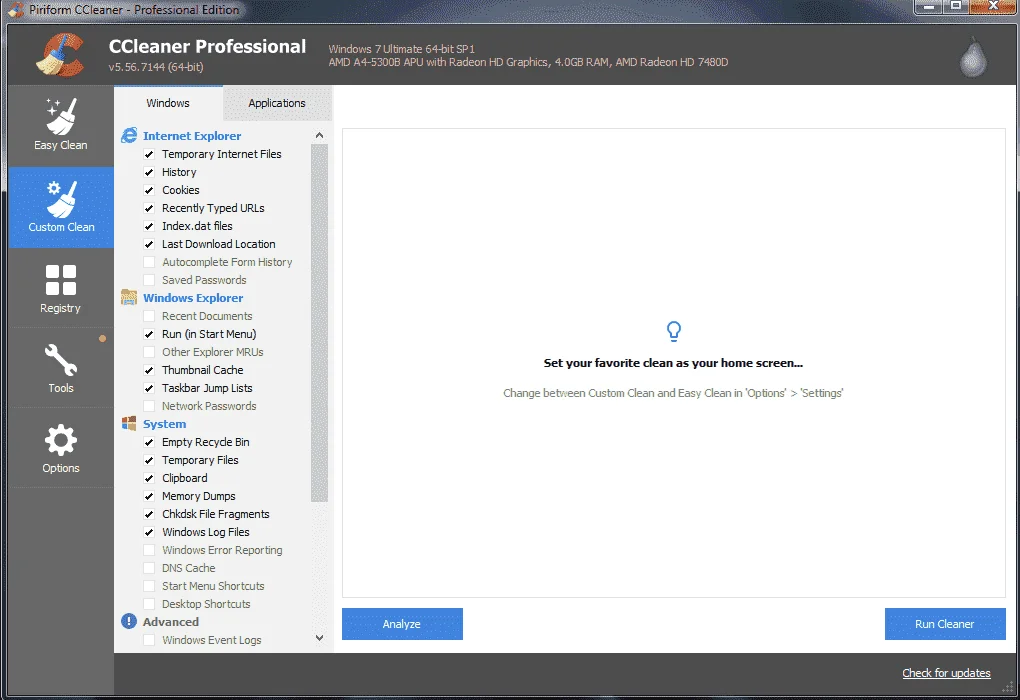Uncheck Temporary Files under System
The image size is (1020, 700).
[149, 460]
